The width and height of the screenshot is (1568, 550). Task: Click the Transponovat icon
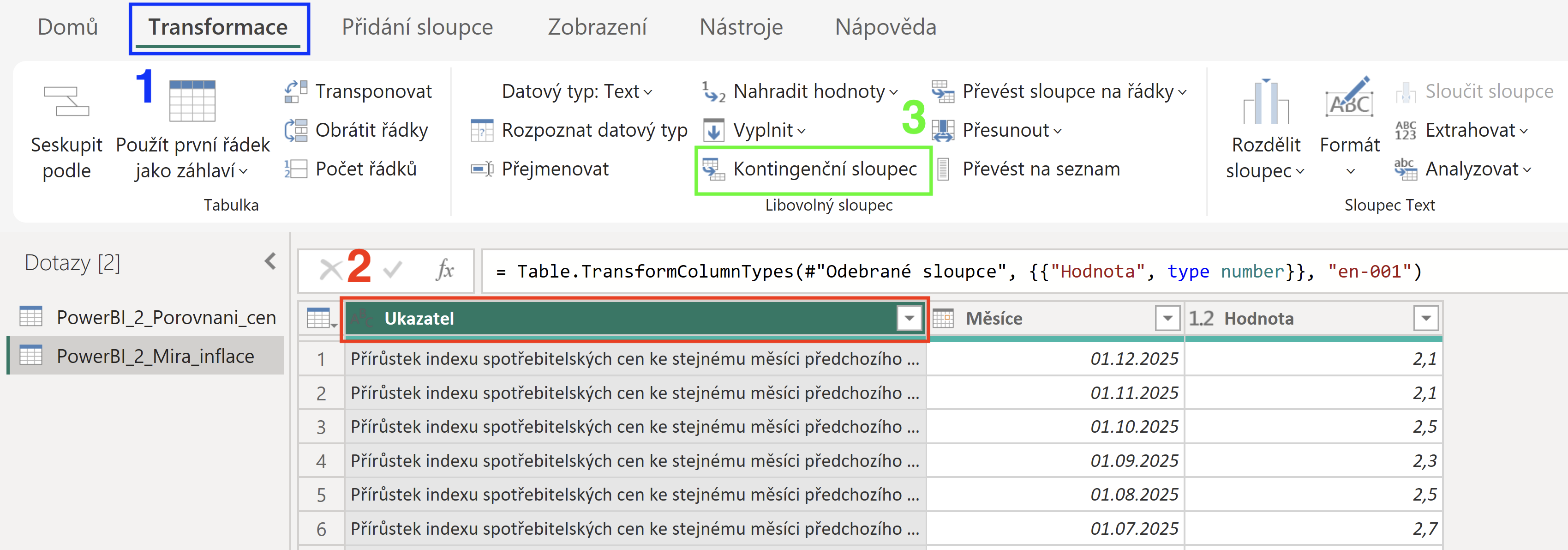click(x=296, y=91)
